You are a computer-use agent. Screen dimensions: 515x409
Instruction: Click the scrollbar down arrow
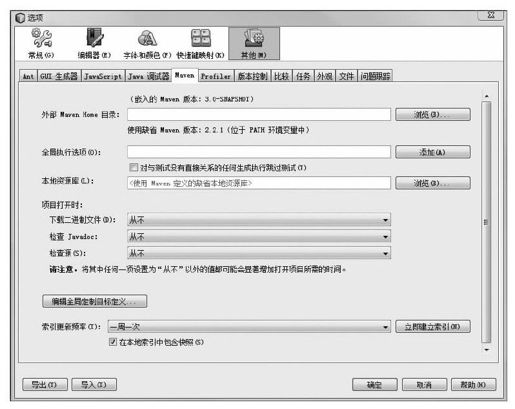pos(486,350)
